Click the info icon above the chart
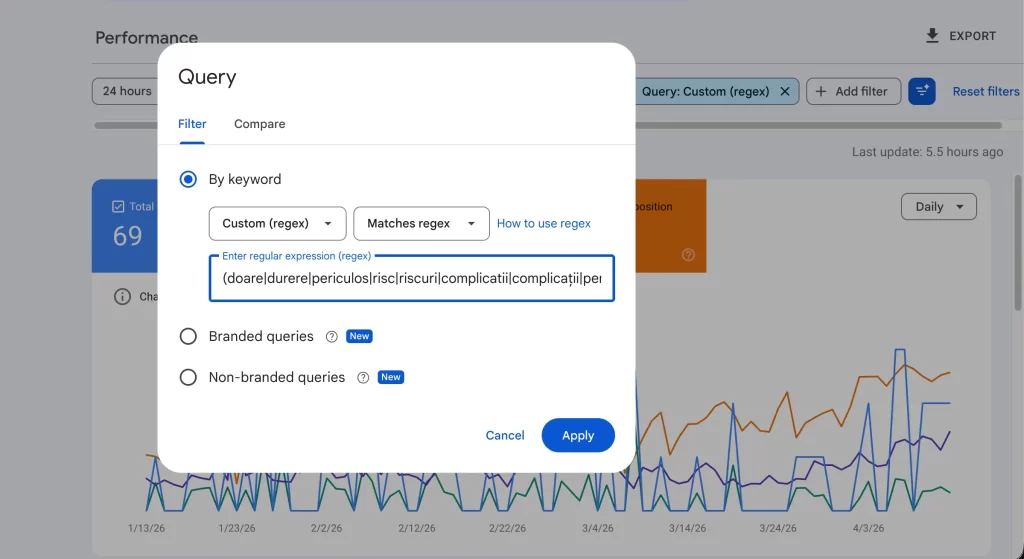 pyautogui.click(x=122, y=297)
